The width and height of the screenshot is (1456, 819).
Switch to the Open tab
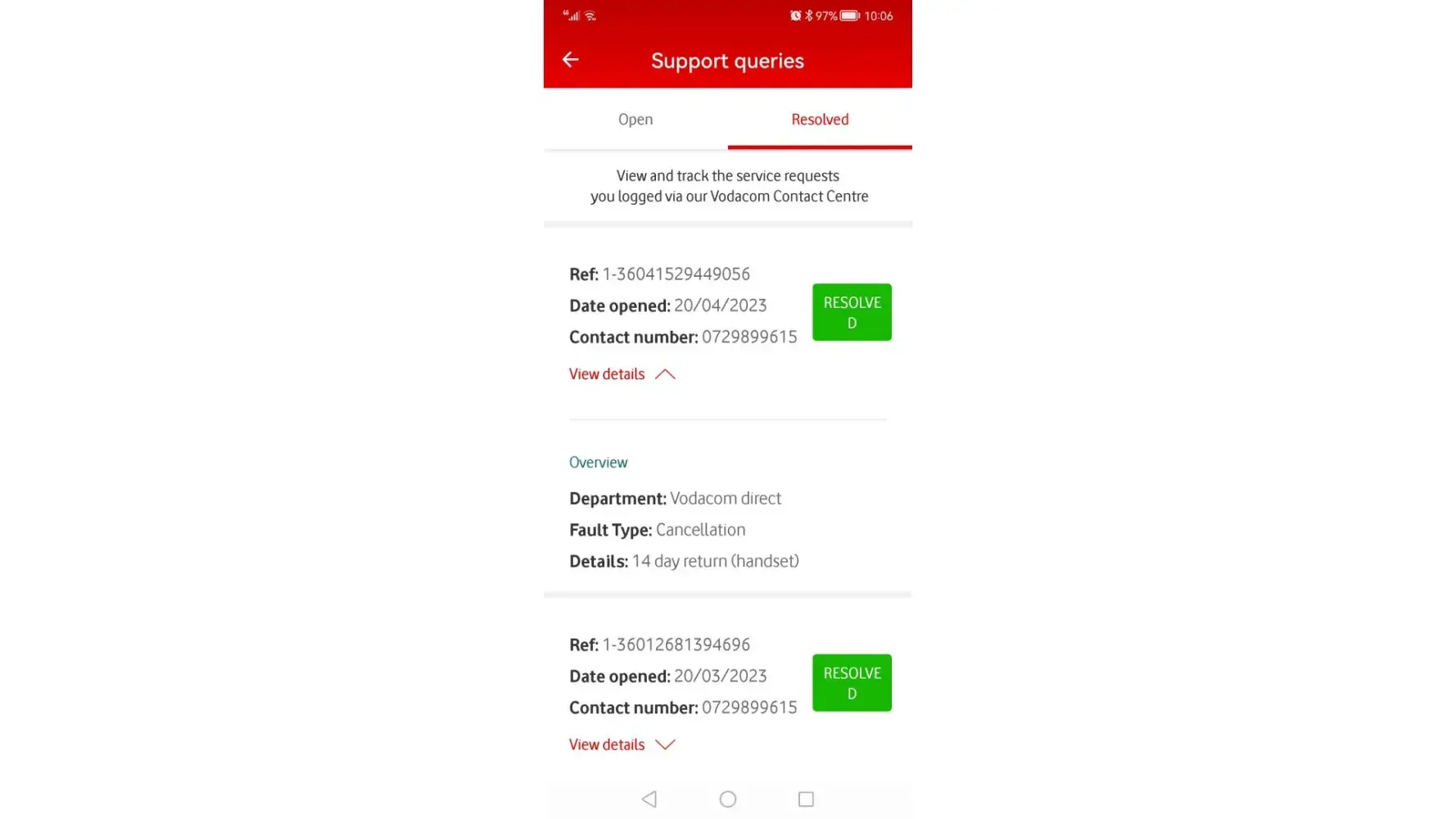point(635,120)
